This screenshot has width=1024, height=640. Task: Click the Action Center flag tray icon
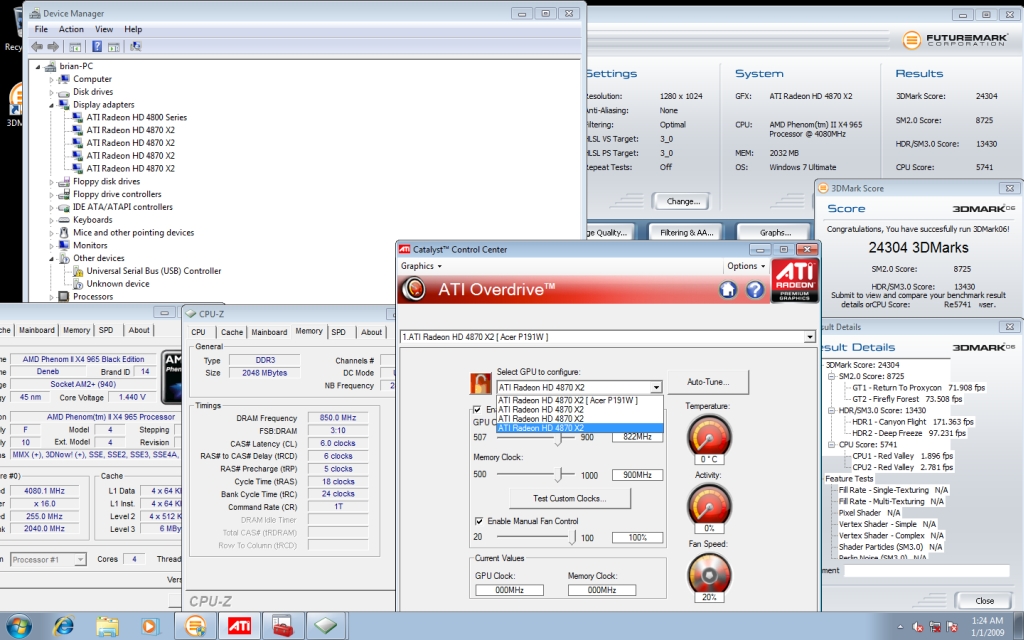click(x=952, y=627)
